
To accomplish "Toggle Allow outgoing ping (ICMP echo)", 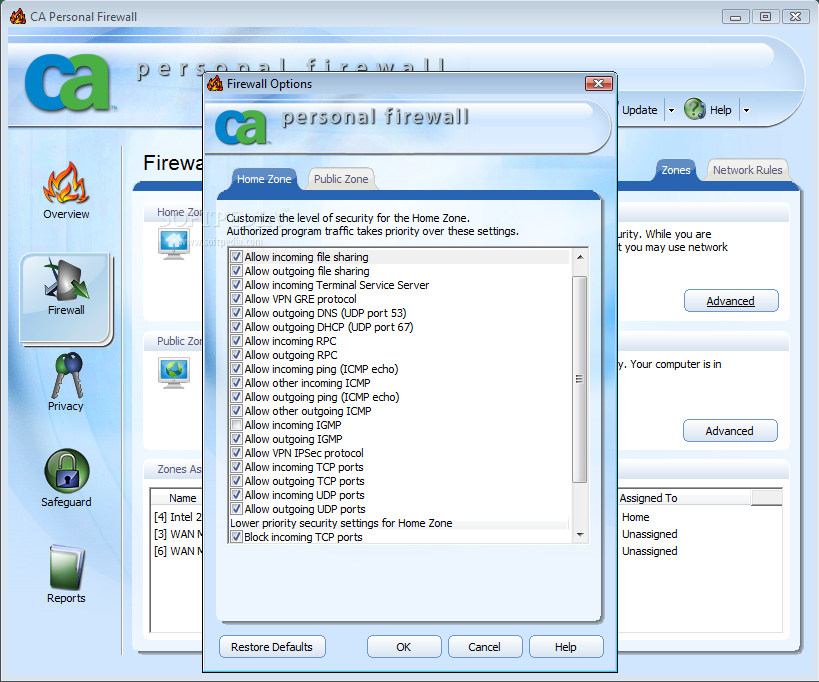I will tap(236, 397).
